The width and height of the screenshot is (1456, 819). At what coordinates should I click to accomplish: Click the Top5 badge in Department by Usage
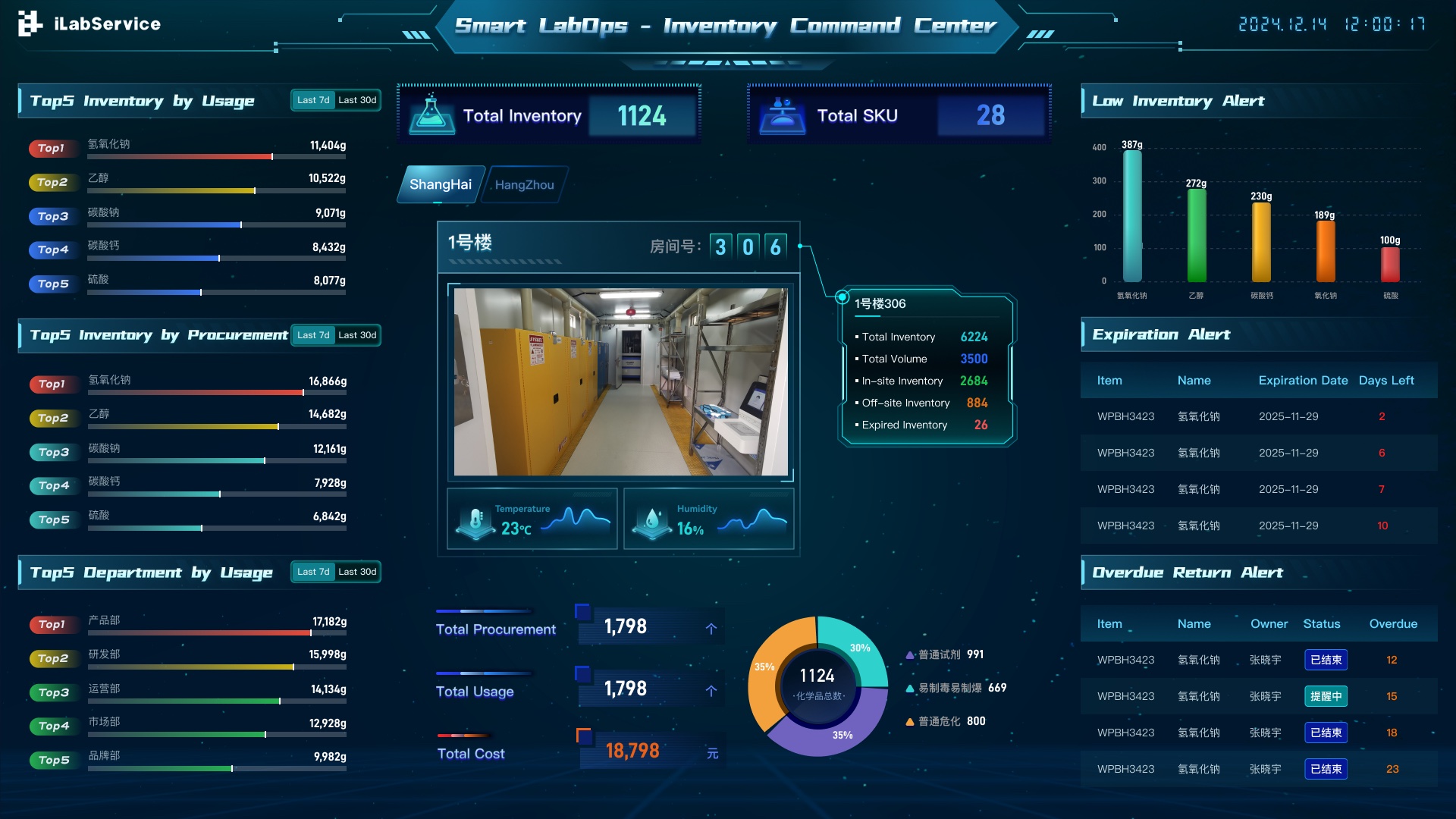click(x=53, y=760)
